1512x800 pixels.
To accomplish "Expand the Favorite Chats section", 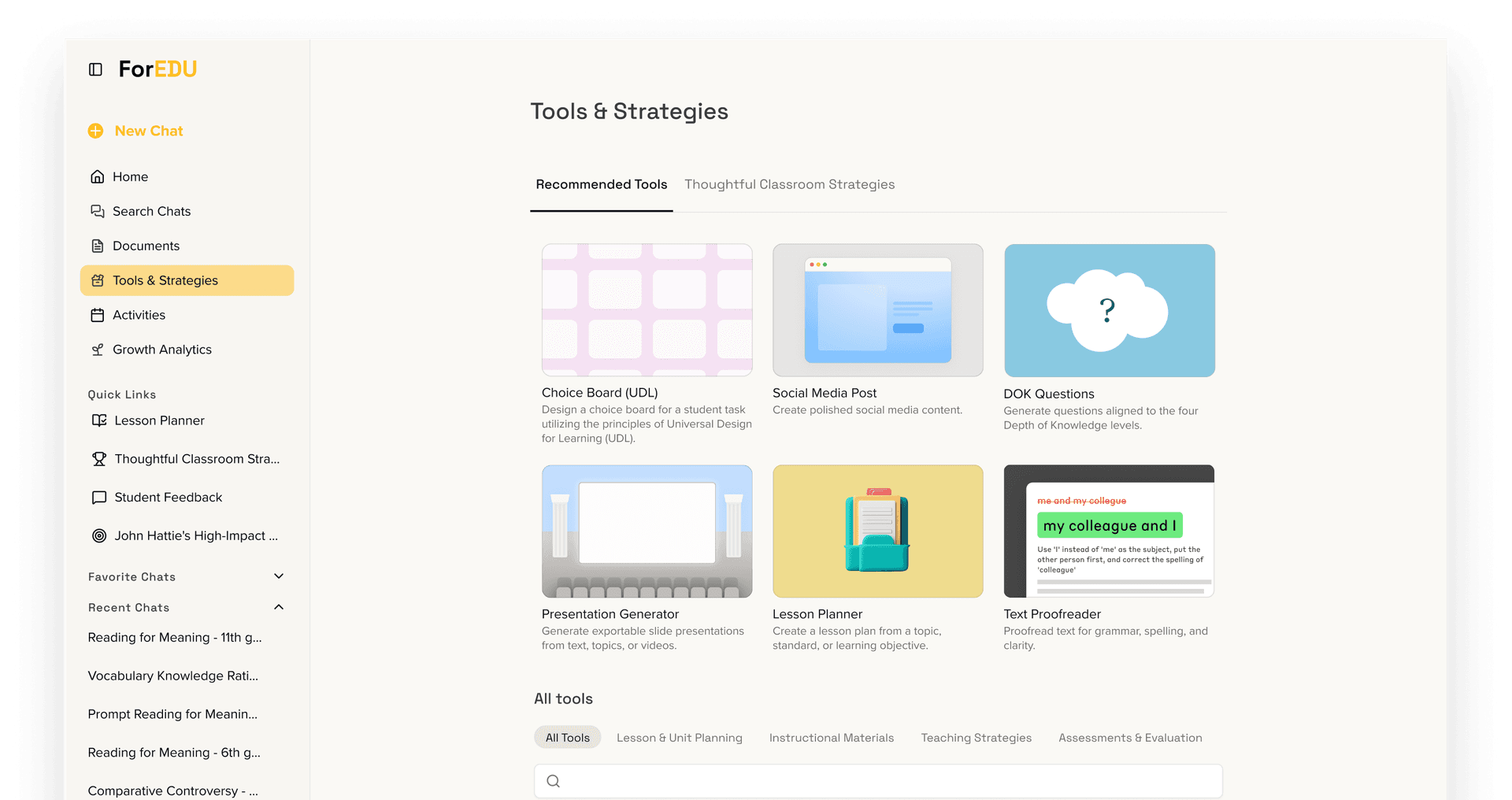I will point(279,576).
